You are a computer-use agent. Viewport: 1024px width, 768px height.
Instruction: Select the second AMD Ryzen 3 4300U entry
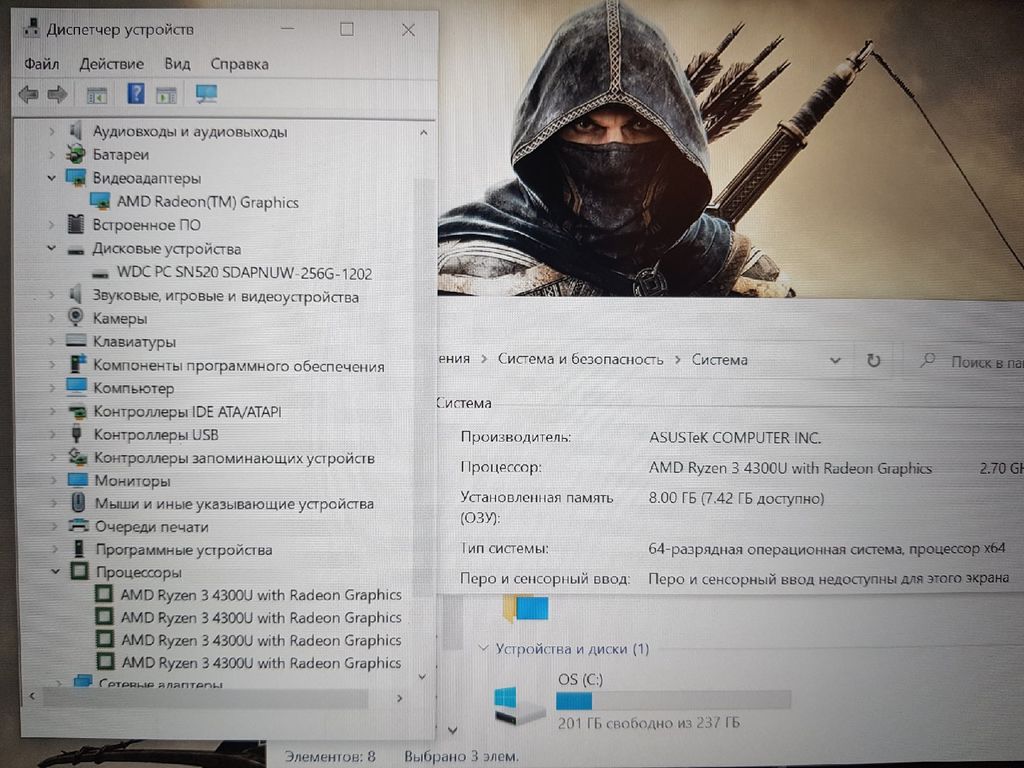coord(261,618)
